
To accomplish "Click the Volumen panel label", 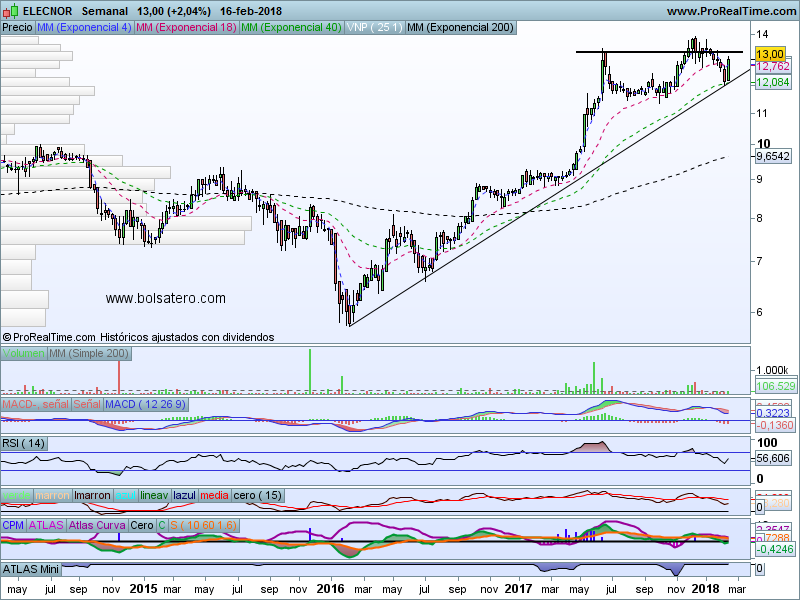I will tap(23, 354).
